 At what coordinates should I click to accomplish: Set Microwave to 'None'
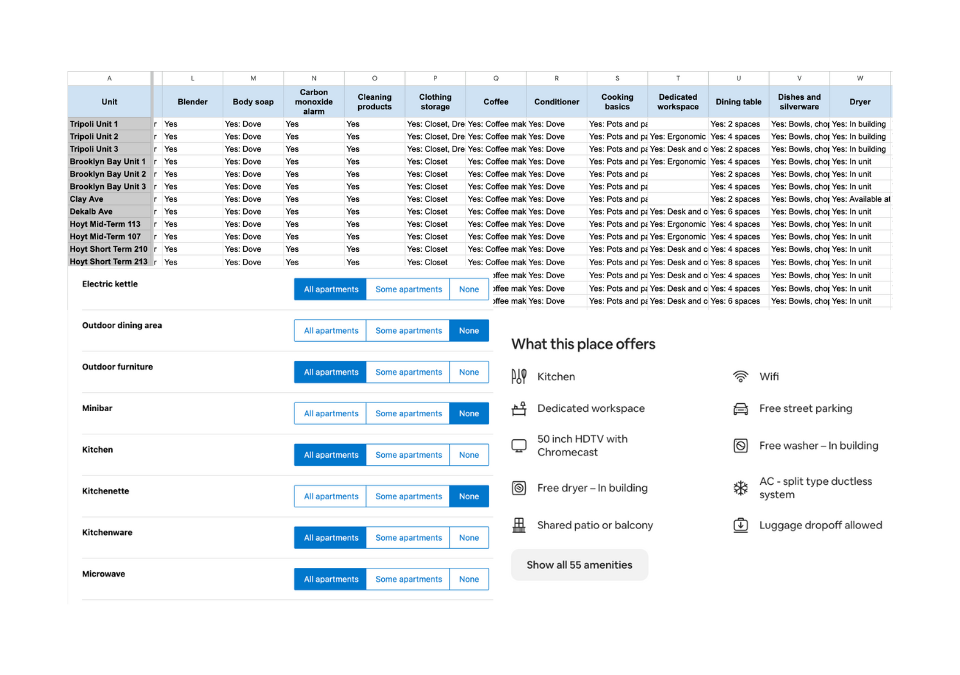(x=469, y=578)
